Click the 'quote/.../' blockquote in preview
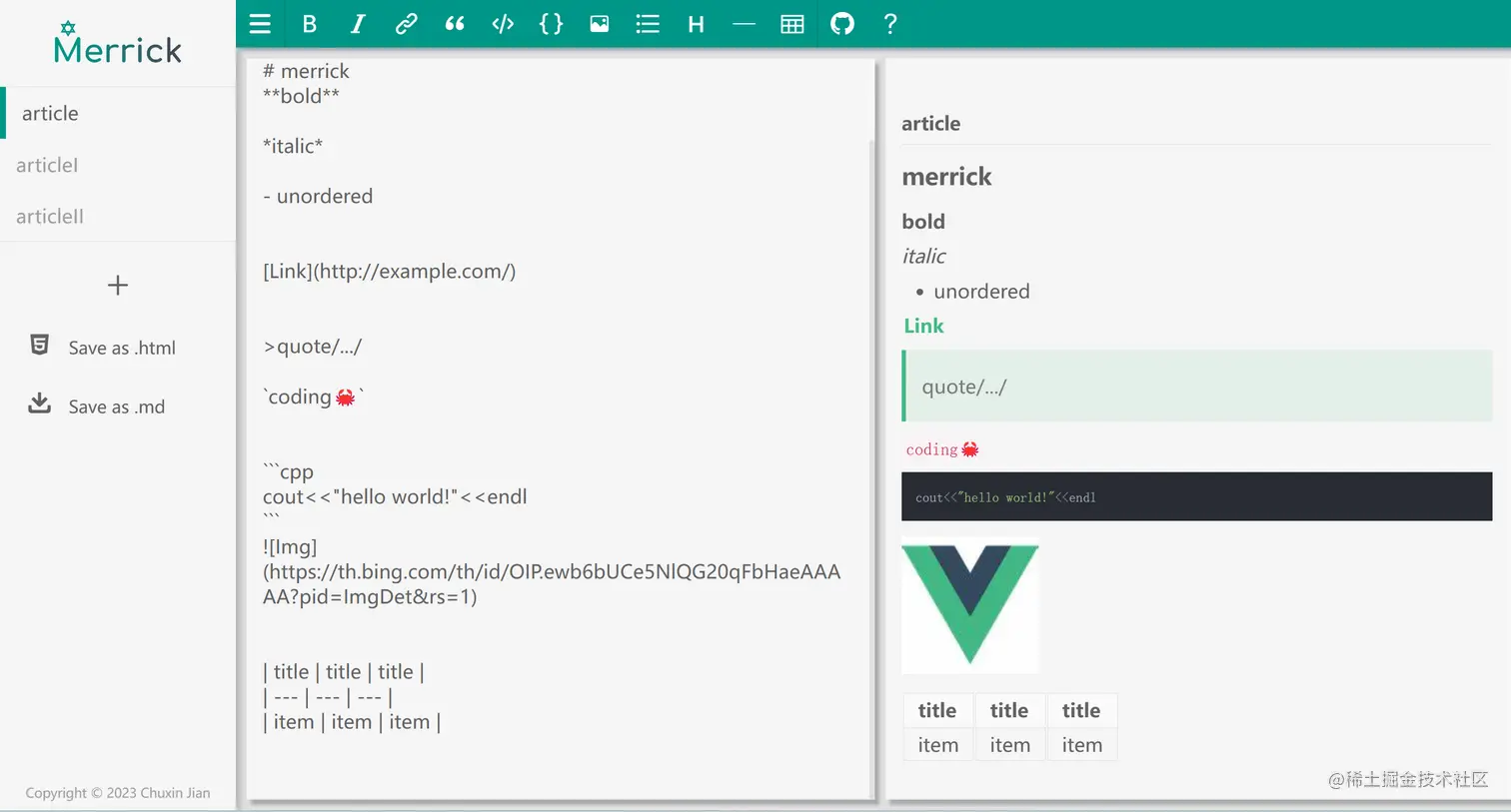Image resolution: width=1511 pixels, height=812 pixels. 1197,387
